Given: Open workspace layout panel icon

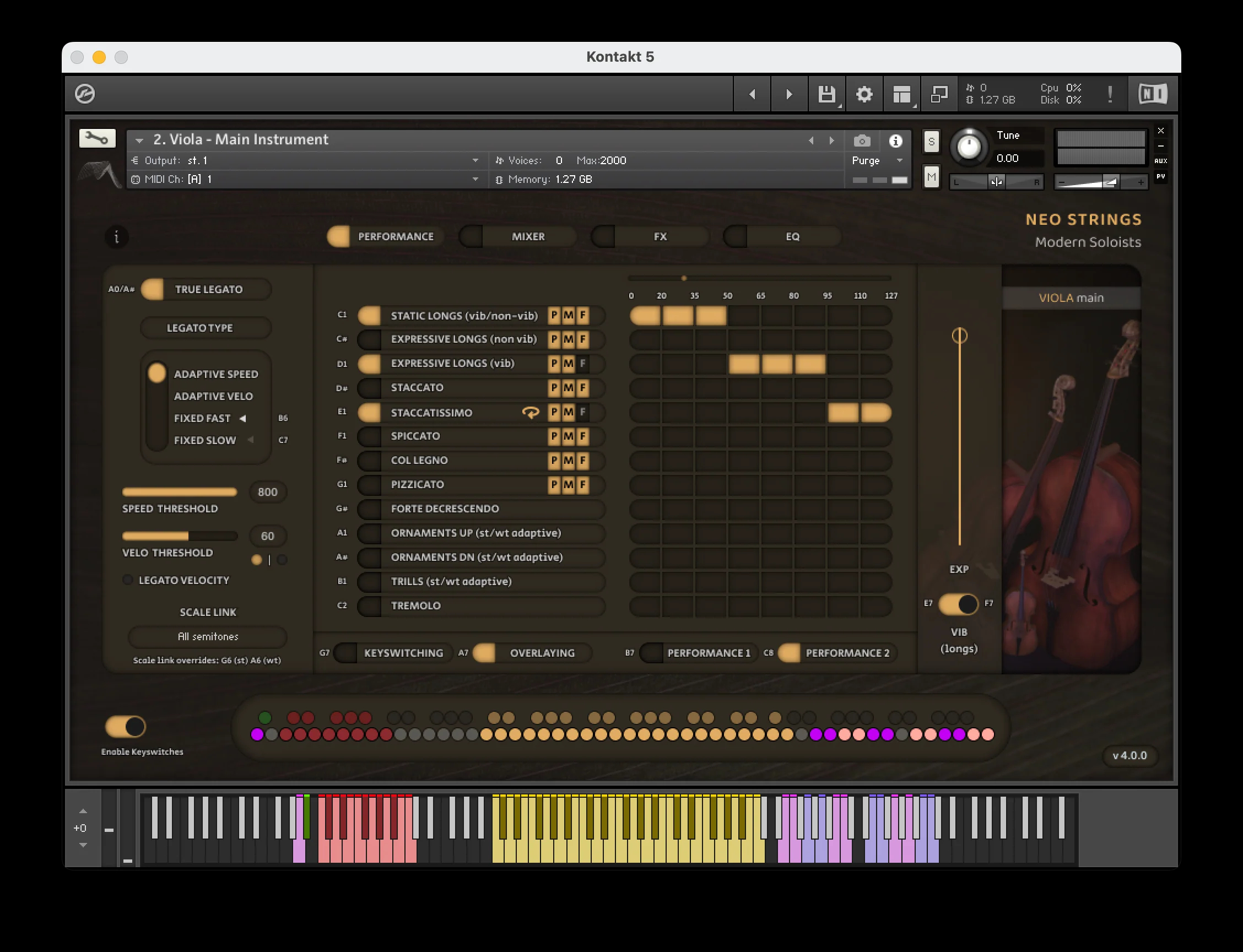Looking at the screenshot, I should click(x=901, y=94).
